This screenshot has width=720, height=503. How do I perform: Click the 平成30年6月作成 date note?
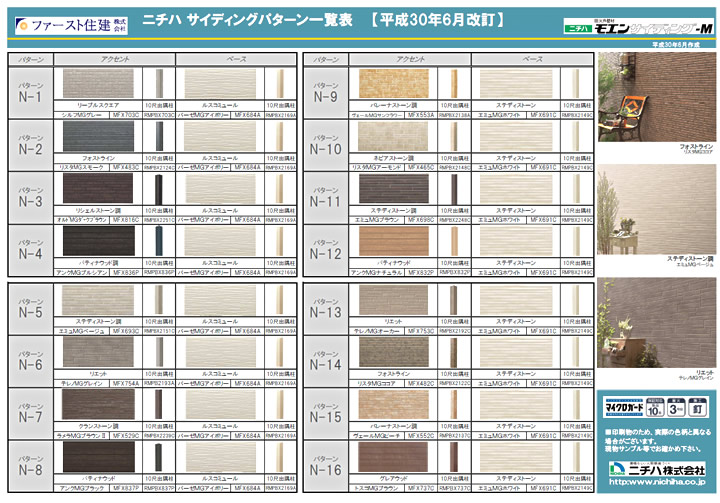click(x=676, y=45)
